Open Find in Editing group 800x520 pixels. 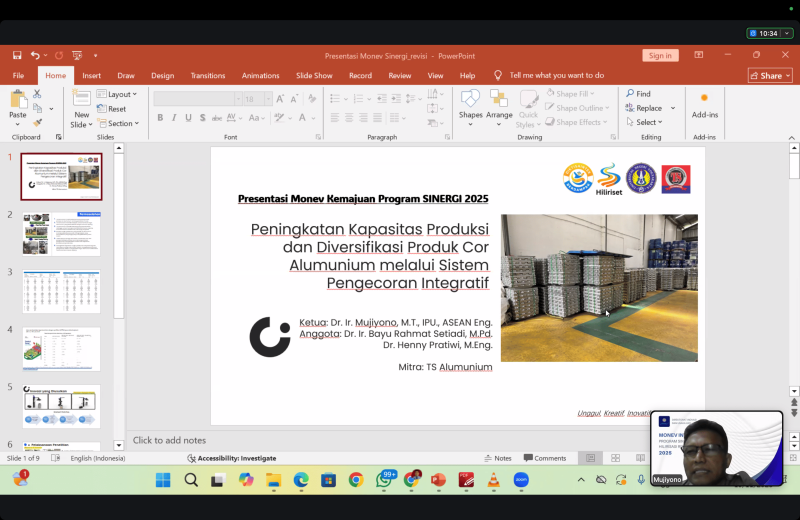638,94
